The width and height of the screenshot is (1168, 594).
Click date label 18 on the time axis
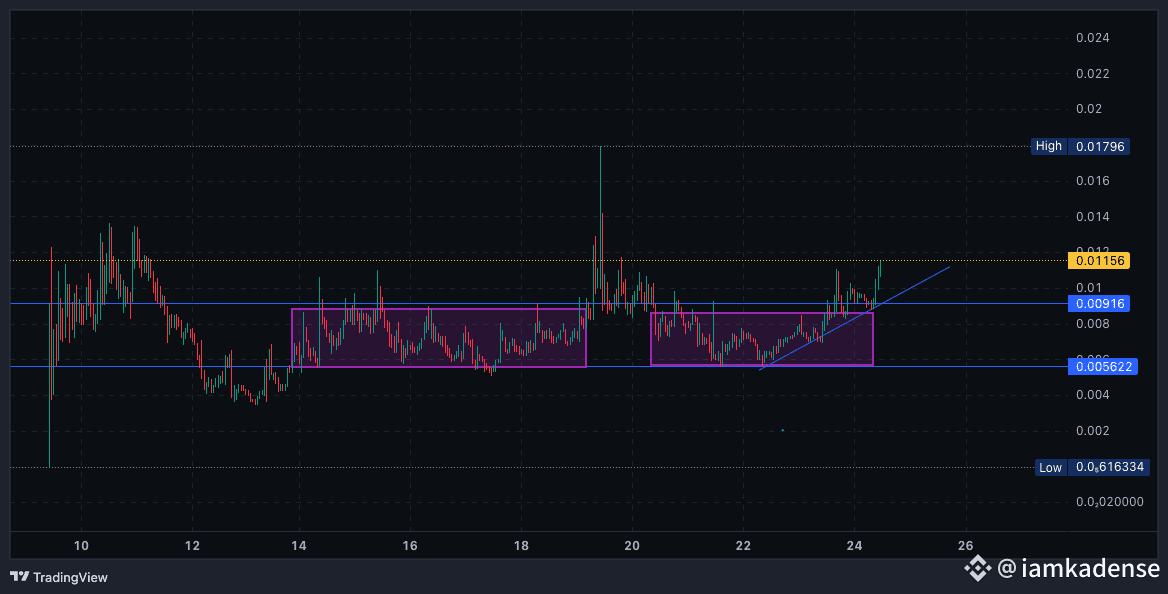coord(521,546)
